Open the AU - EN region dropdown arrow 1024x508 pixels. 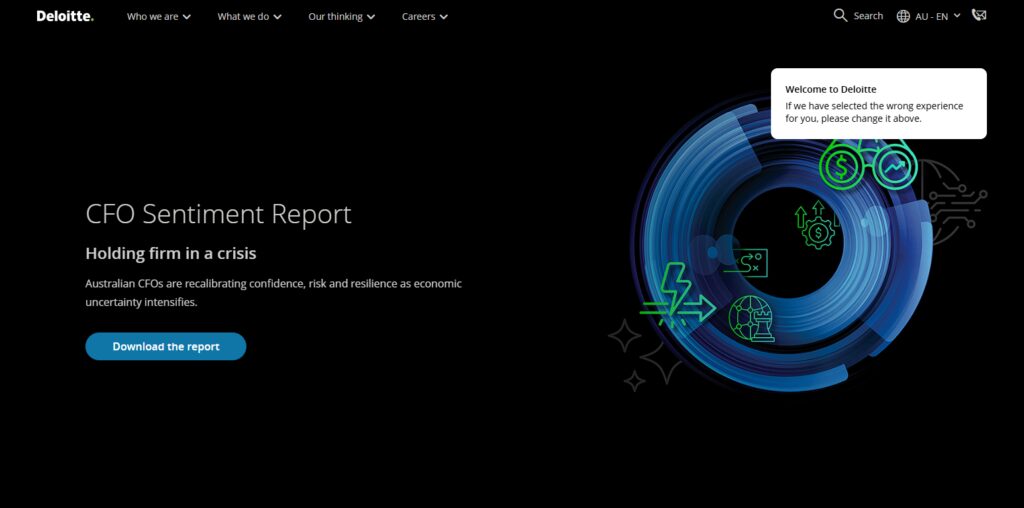(x=957, y=16)
